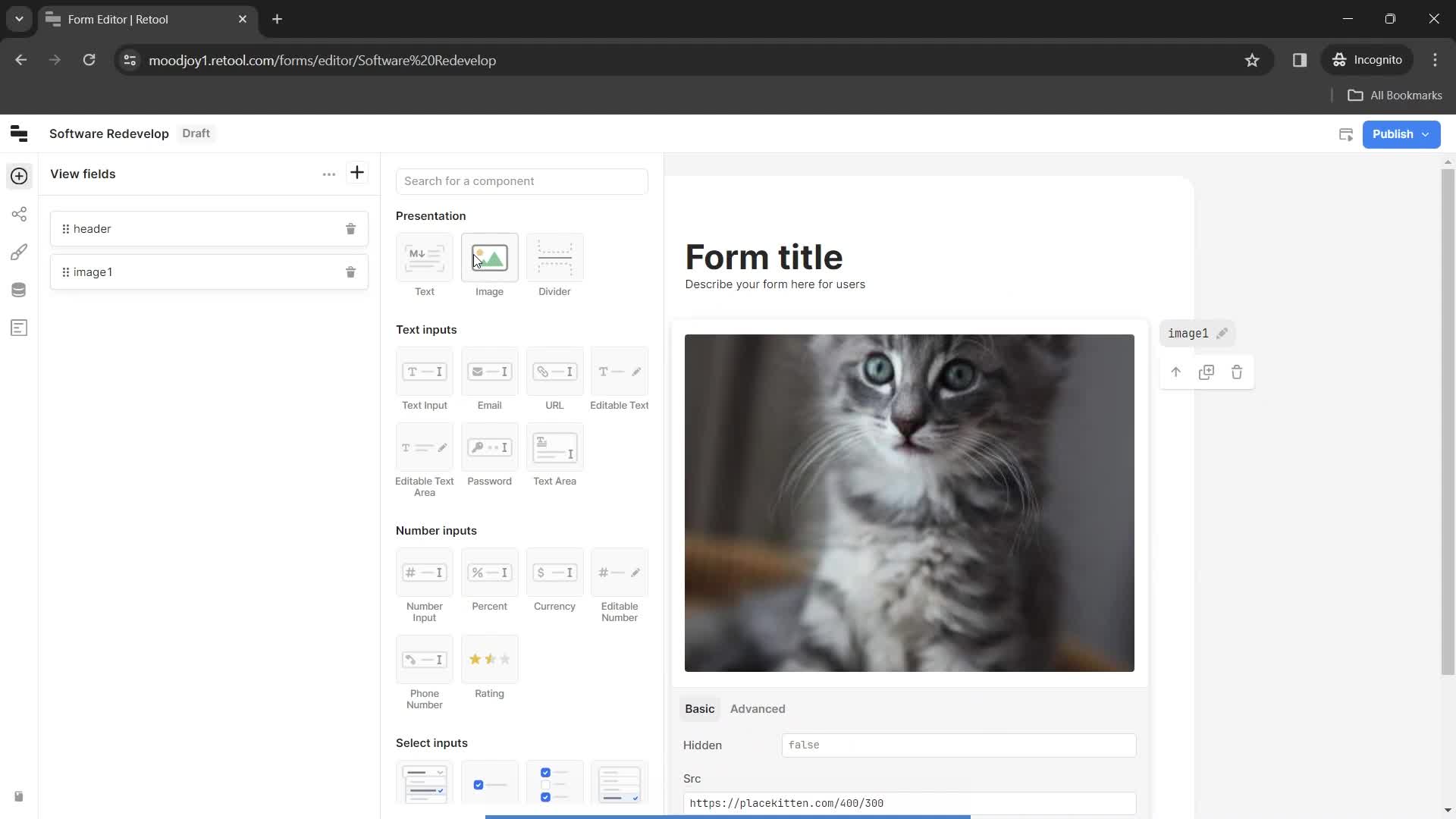The height and width of the screenshot is (819, 1456).
Task: Check the second Select inputs checkbox
Action: tap(489, 784)
